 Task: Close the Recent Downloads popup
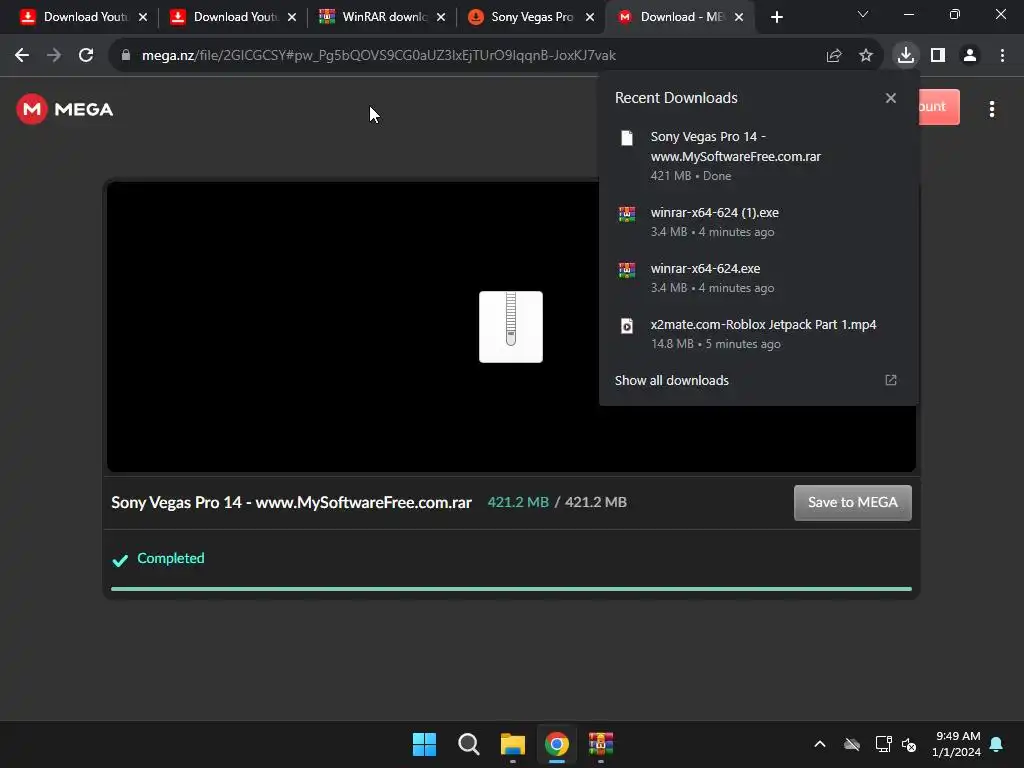point(891,98)
